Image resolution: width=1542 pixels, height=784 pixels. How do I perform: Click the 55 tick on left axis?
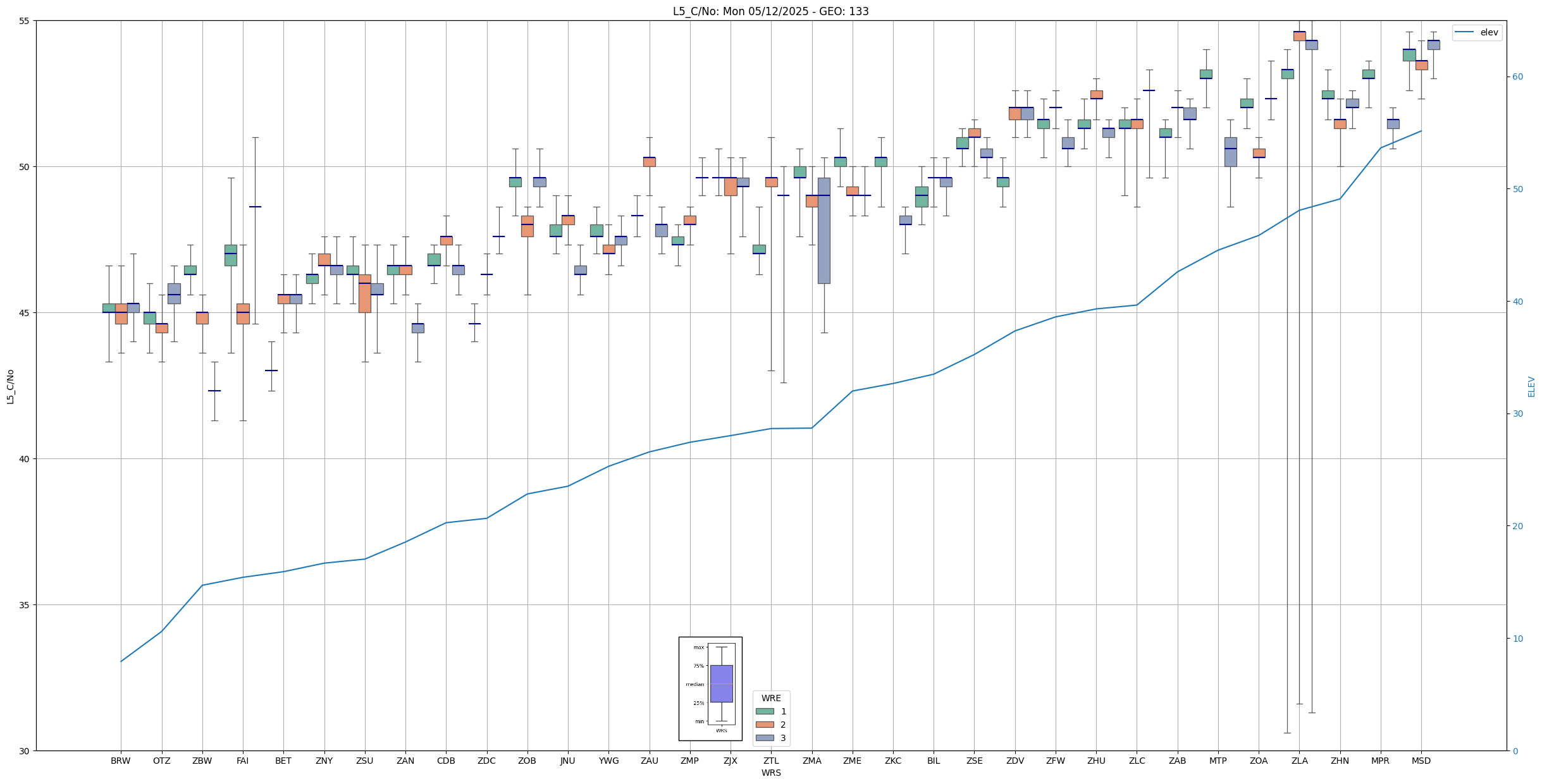(x=25, y=21)
